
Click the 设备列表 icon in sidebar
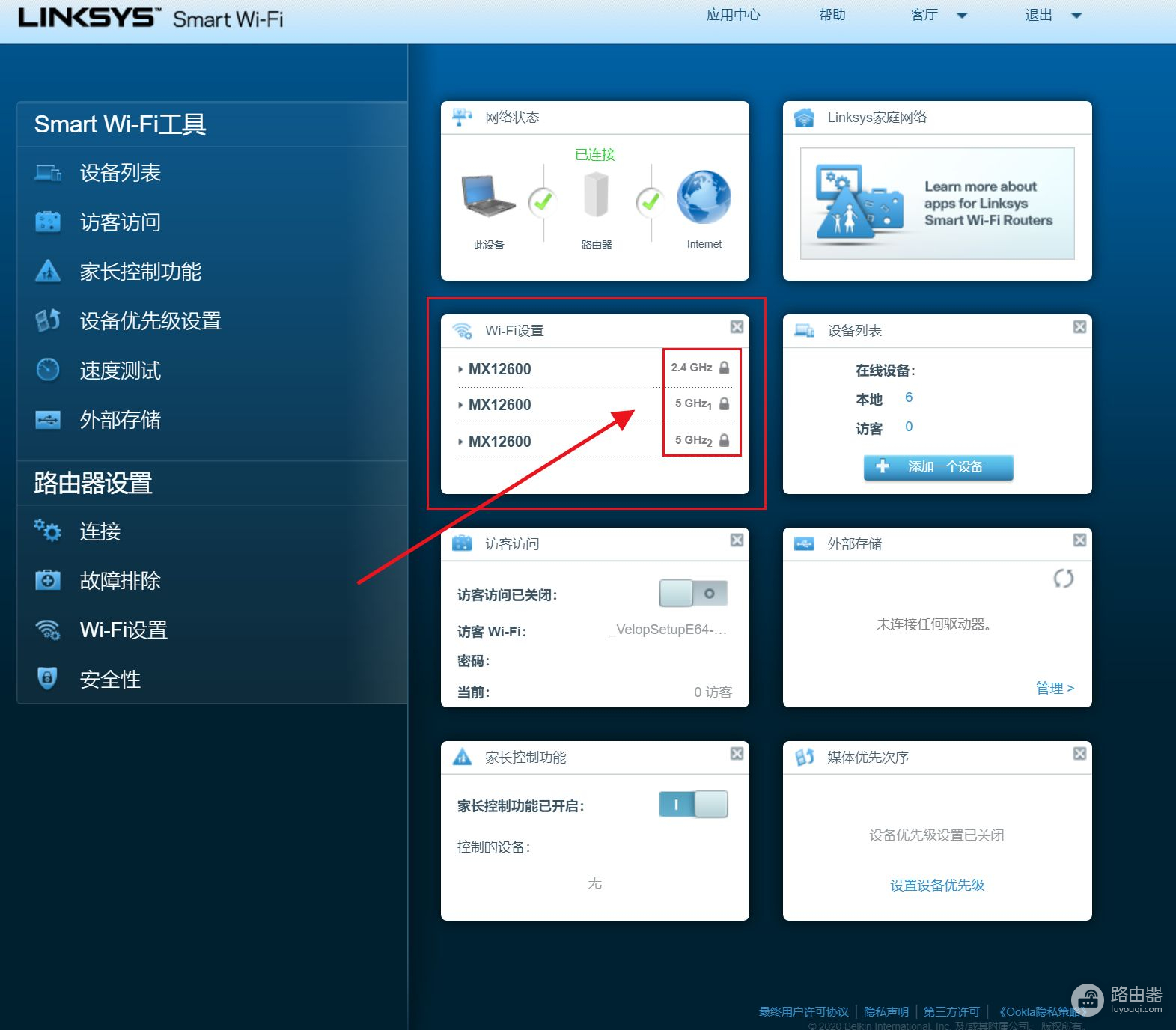(x=48, y=173)
